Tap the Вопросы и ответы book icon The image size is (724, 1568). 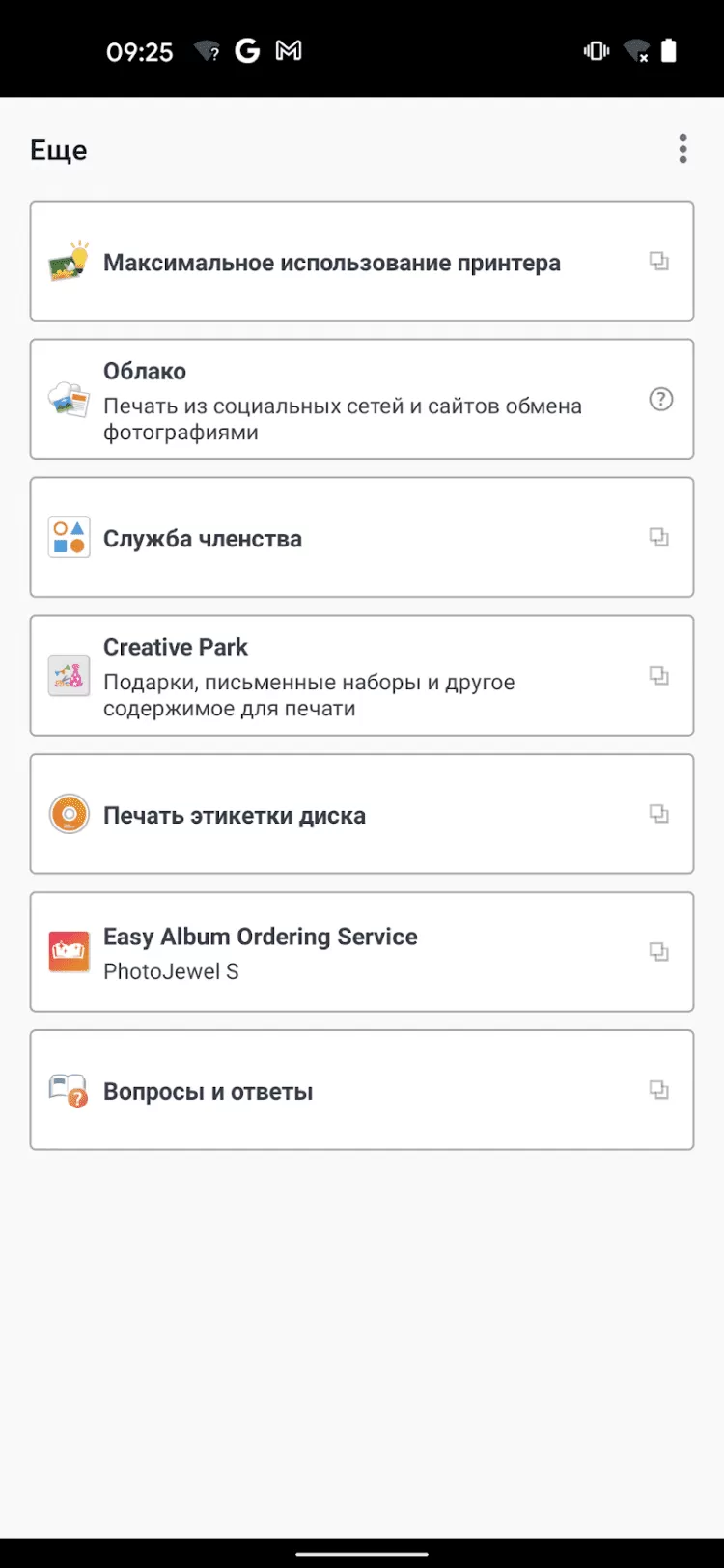pos(70,1090)
